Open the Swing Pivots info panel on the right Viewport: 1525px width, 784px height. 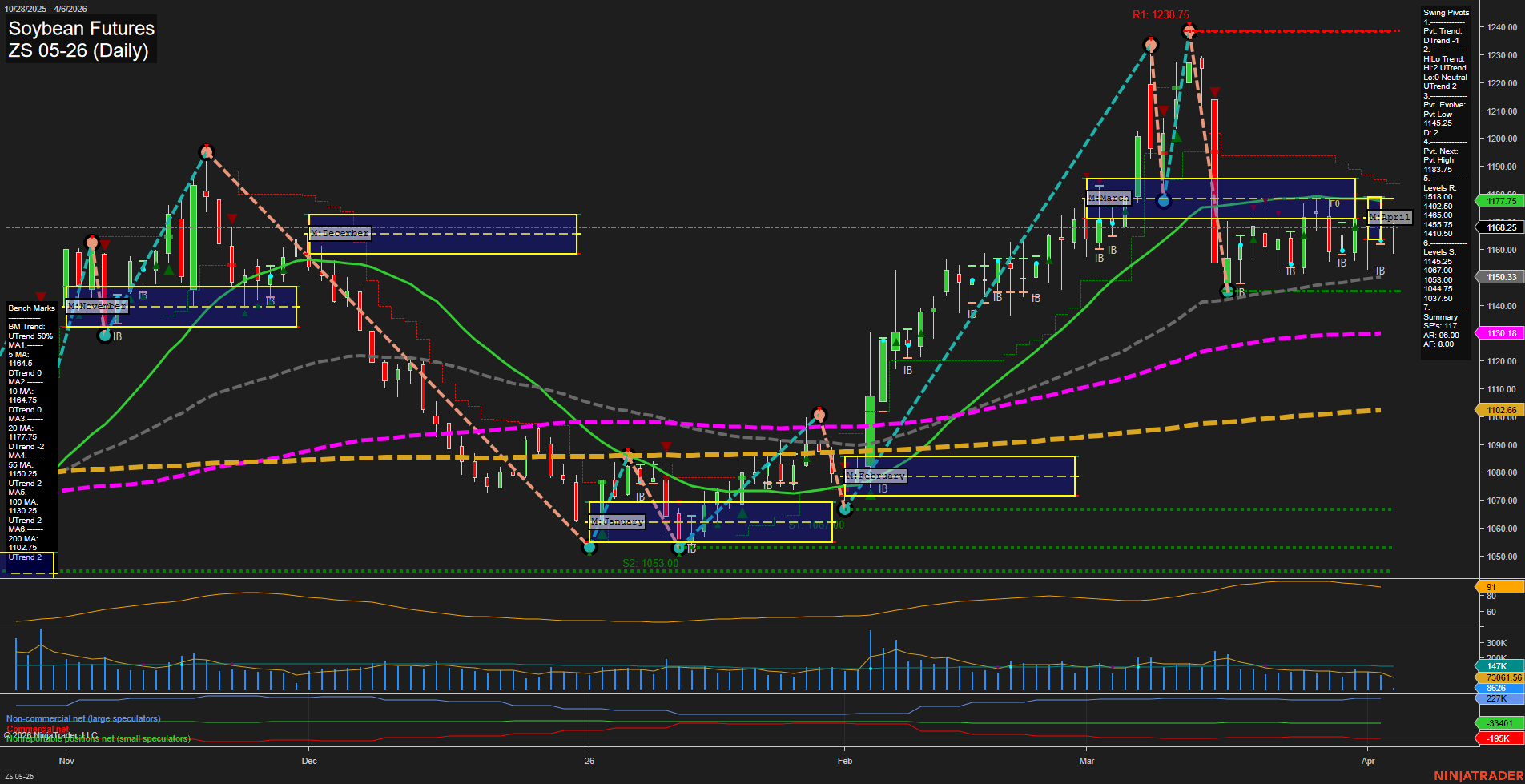point(1446,12)
